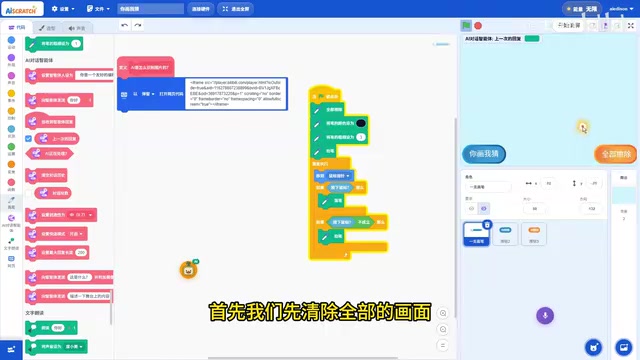Switch to the 声音 sounds tab
The width and height of the screenshot is (640, 360).
coord(77,28)
